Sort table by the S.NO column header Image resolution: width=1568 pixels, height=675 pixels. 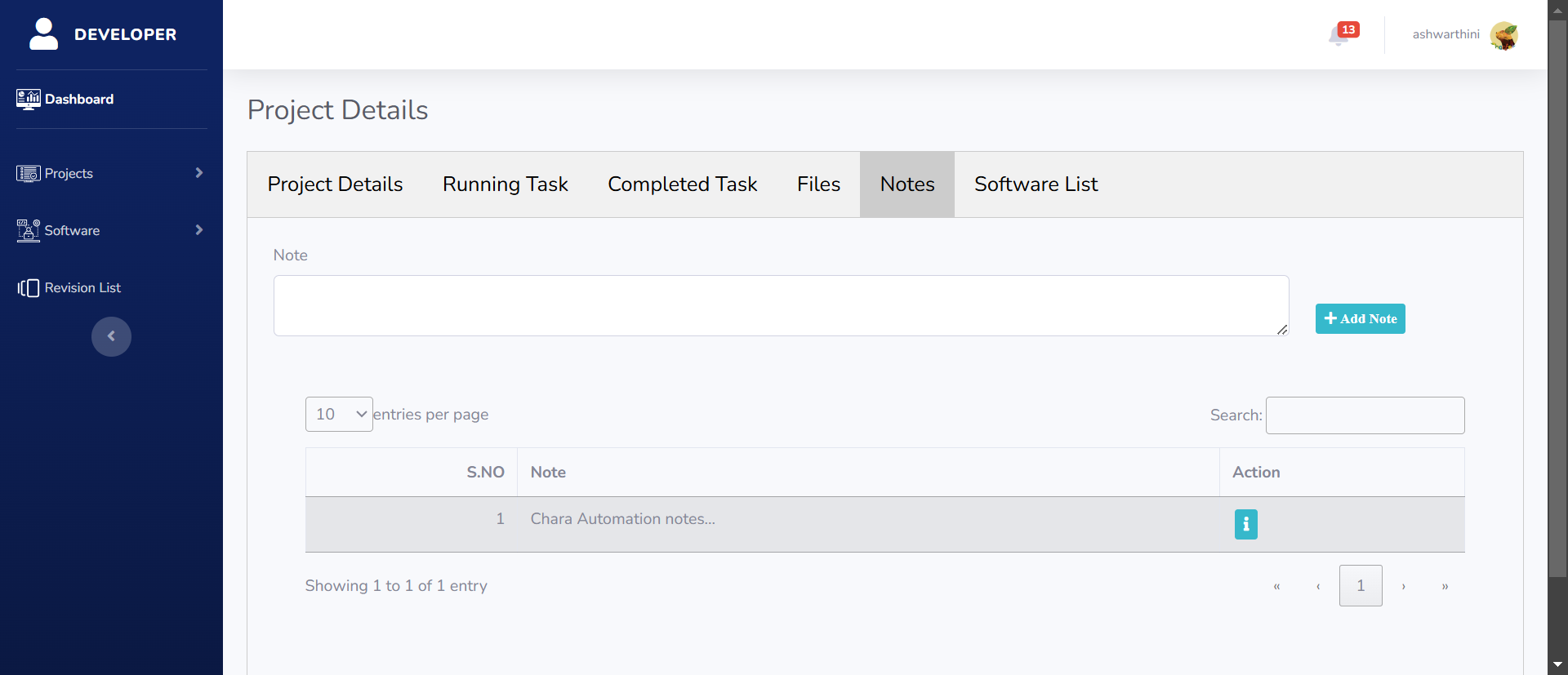click(x=485, y=472)
